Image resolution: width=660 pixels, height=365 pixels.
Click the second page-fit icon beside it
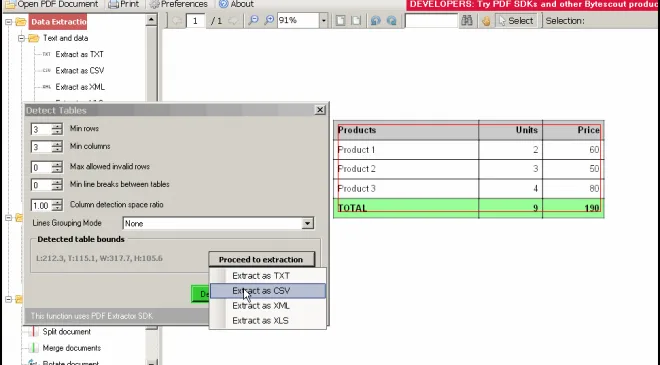coord(356,21)
